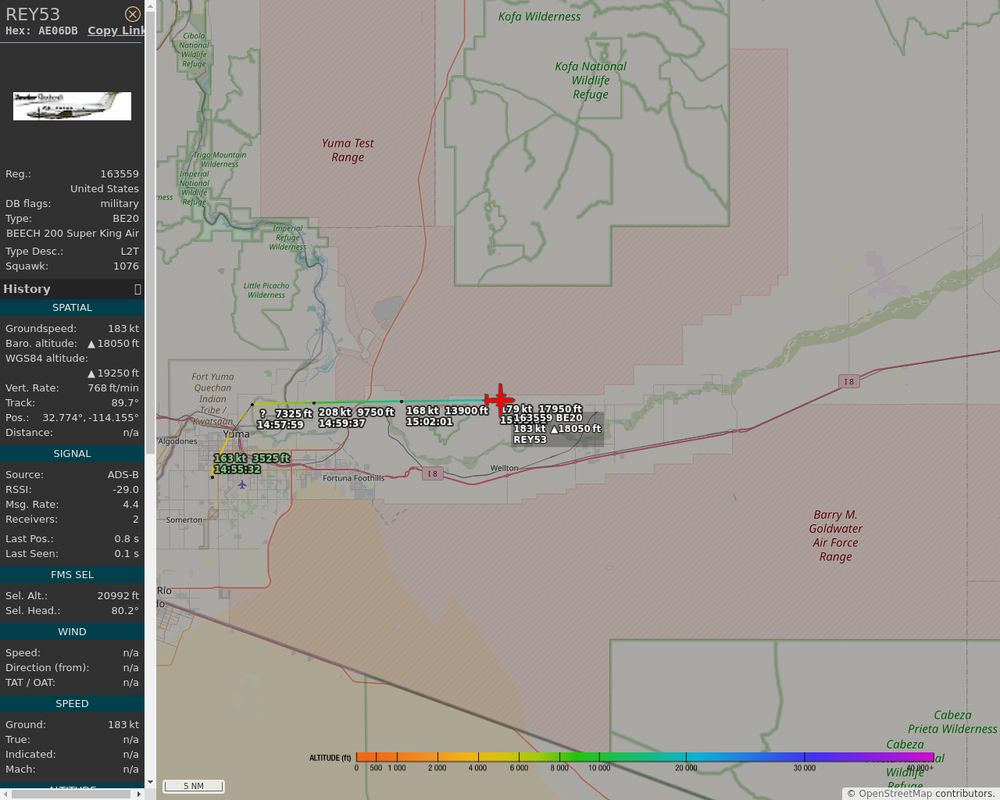Viewport: 1000px width, 800px height.
Task: Click the RSSI -29.0 value
Action: [x=126, y=489]
